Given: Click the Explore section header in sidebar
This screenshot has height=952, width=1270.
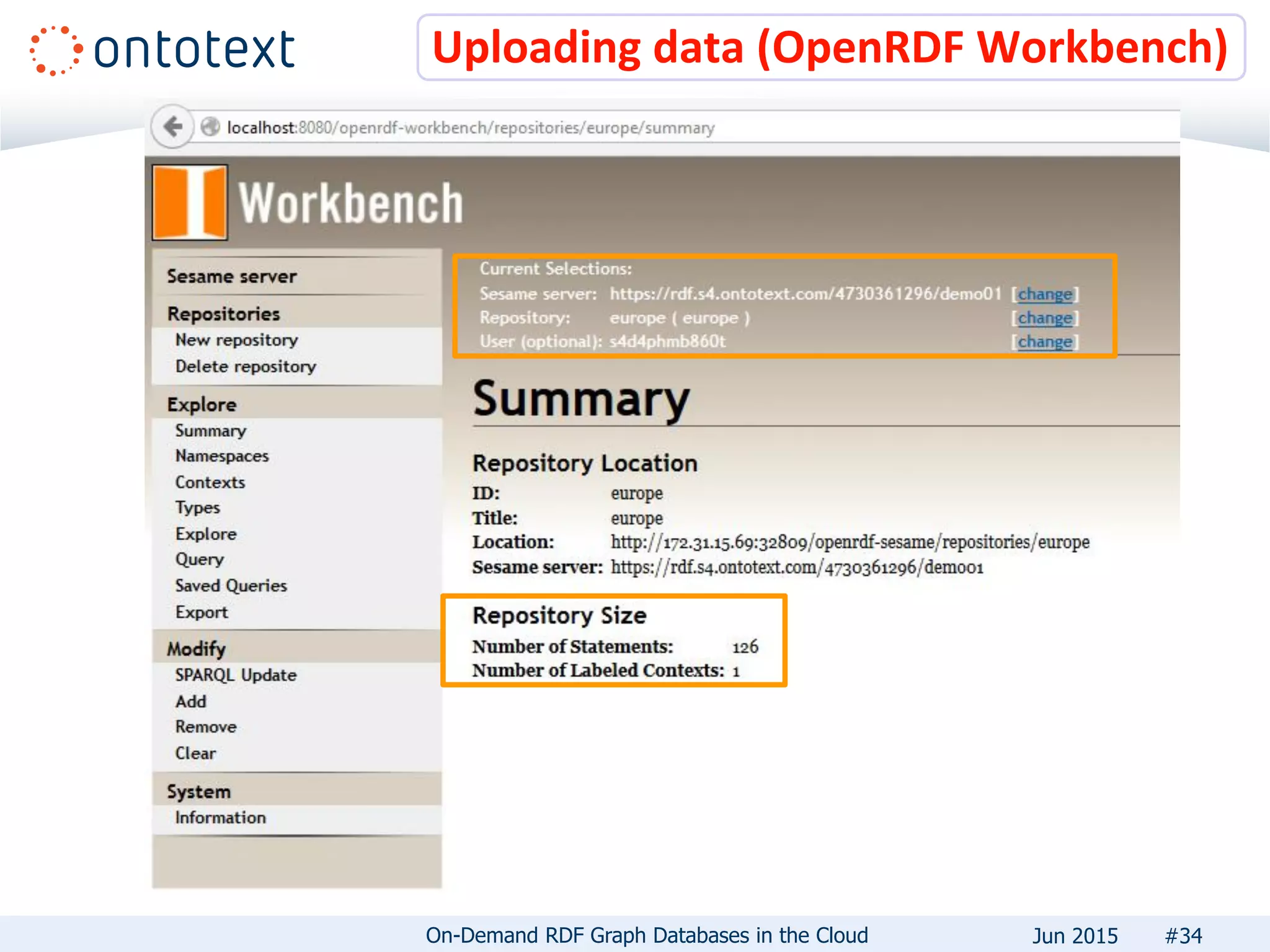Looking at the screenshot, I should point(202,405).
